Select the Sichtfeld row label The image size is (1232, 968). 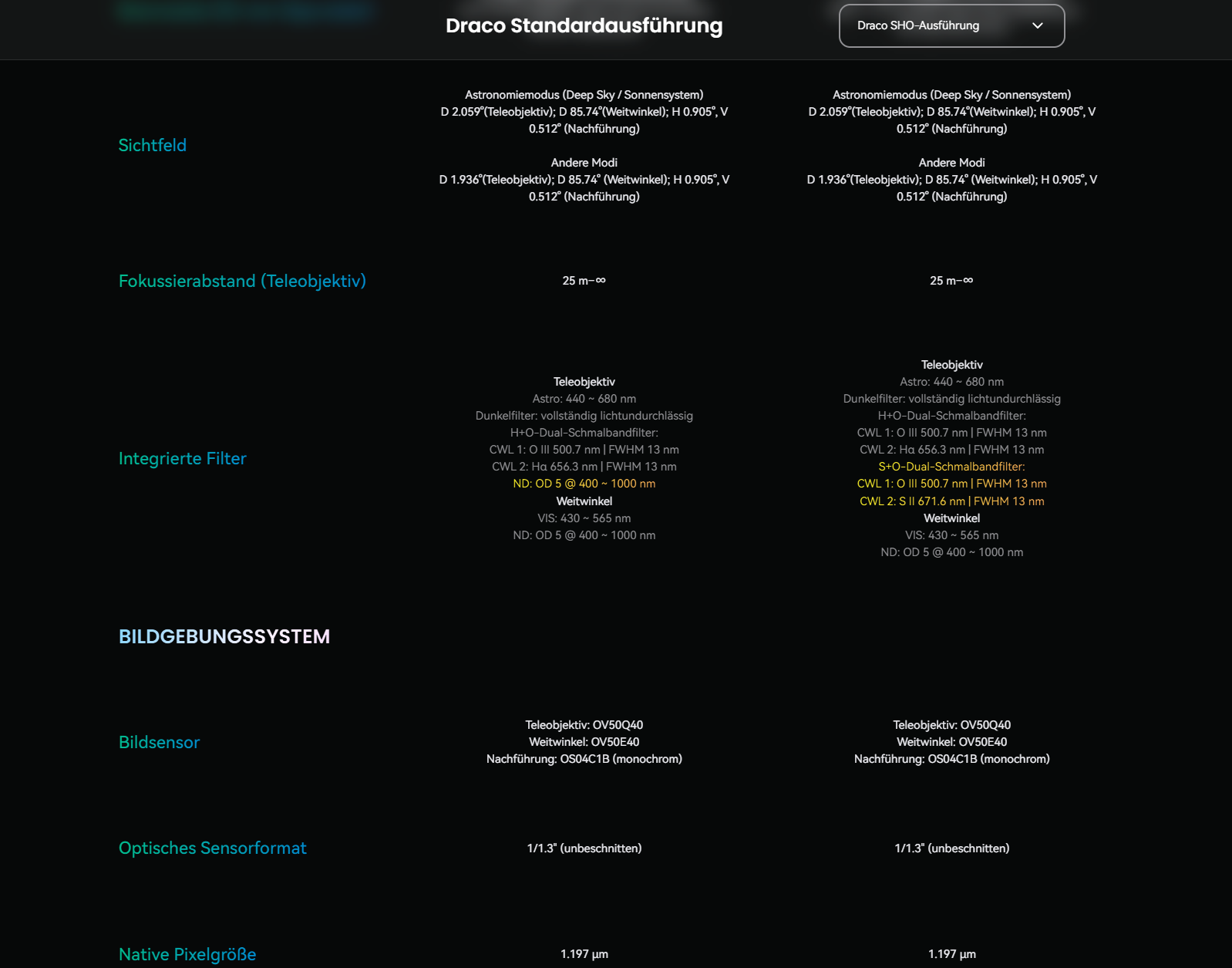[153, 145]
